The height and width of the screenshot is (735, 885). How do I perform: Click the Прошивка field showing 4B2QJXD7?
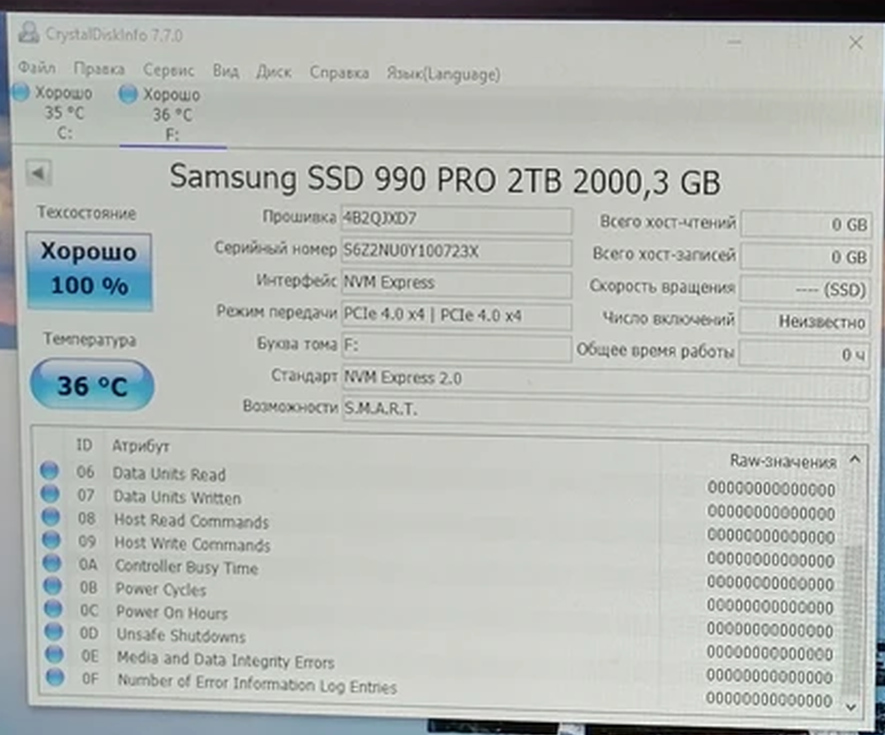(x=456, y=220)
